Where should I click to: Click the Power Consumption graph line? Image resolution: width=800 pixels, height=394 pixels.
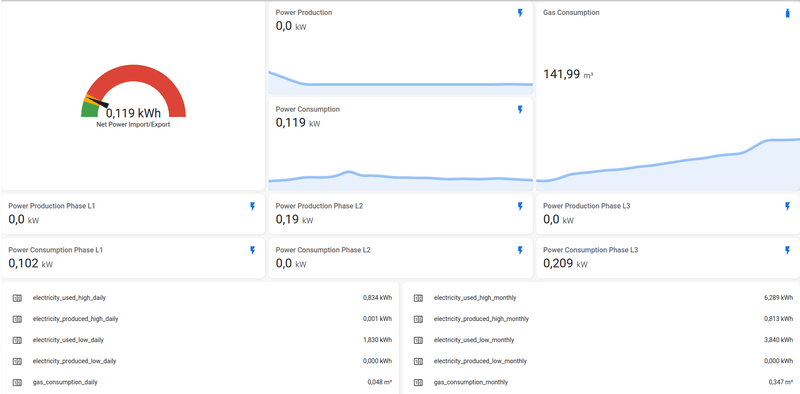401,177
